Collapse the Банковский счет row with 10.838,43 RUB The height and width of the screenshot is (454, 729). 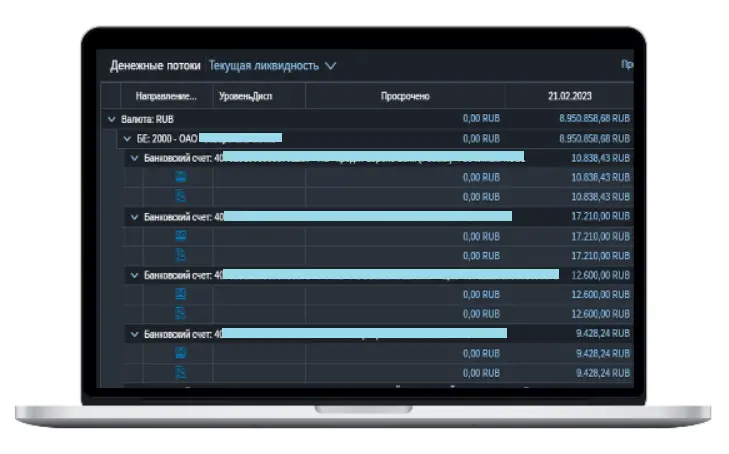135,158
